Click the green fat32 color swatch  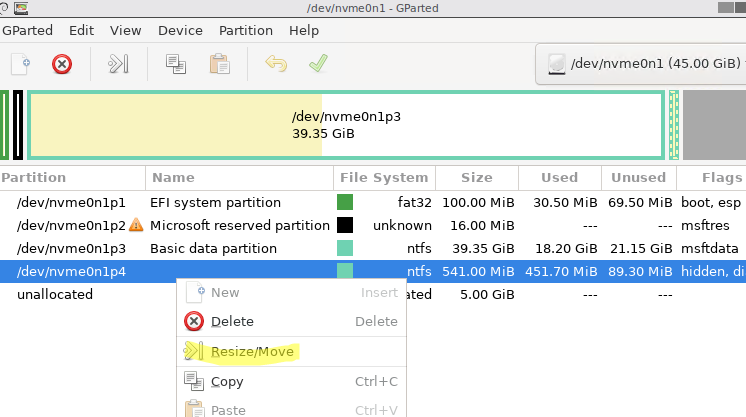pyautogui.click(x=345, y=202)
